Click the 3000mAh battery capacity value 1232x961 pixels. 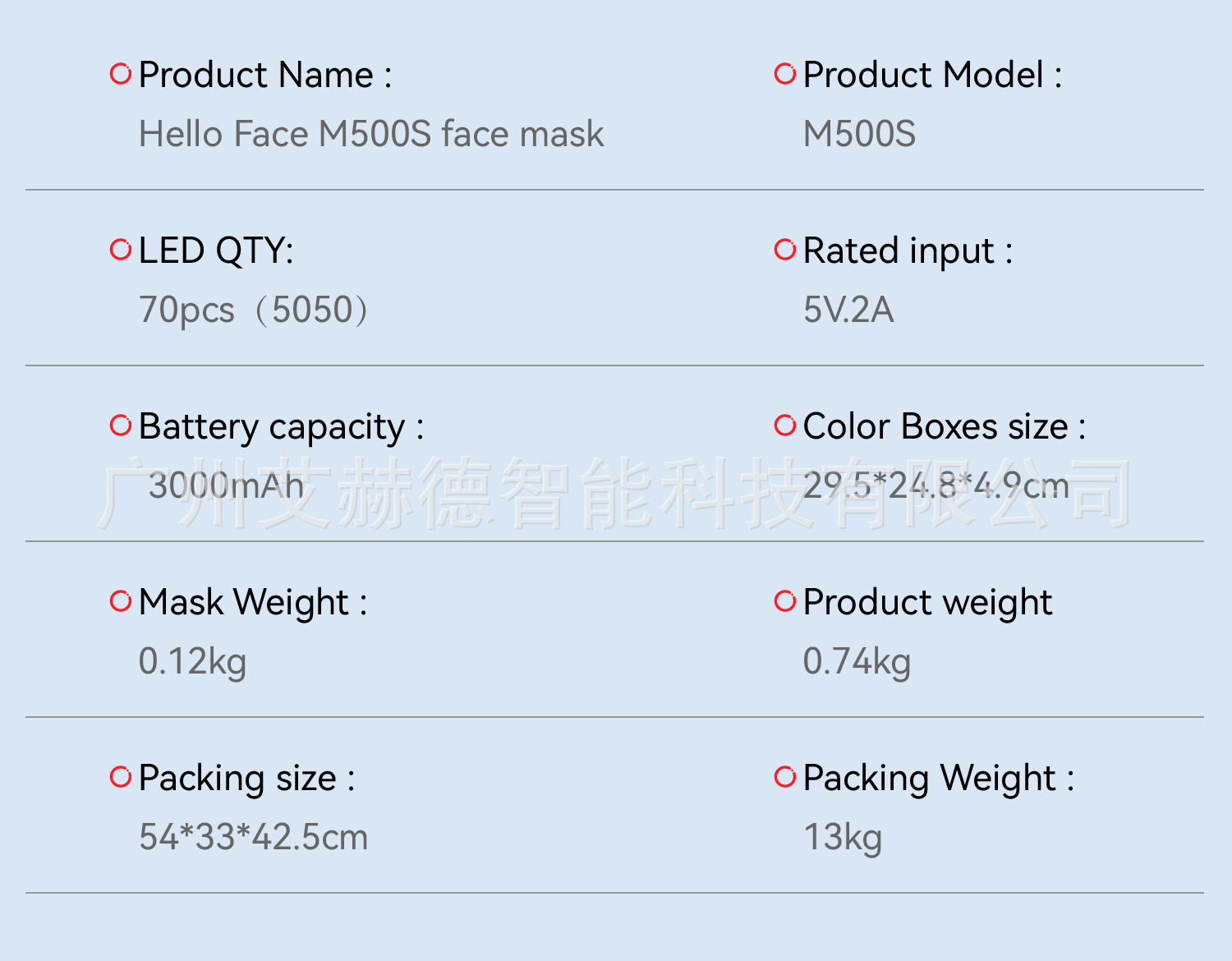226,485
